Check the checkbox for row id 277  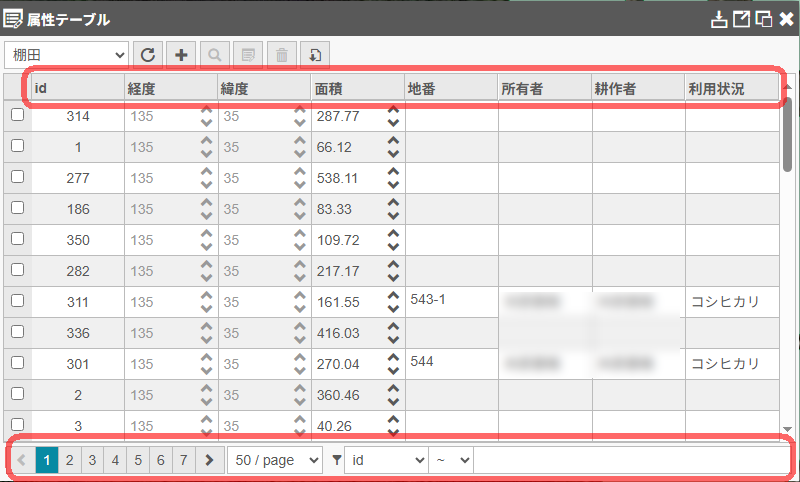[17, 176]
